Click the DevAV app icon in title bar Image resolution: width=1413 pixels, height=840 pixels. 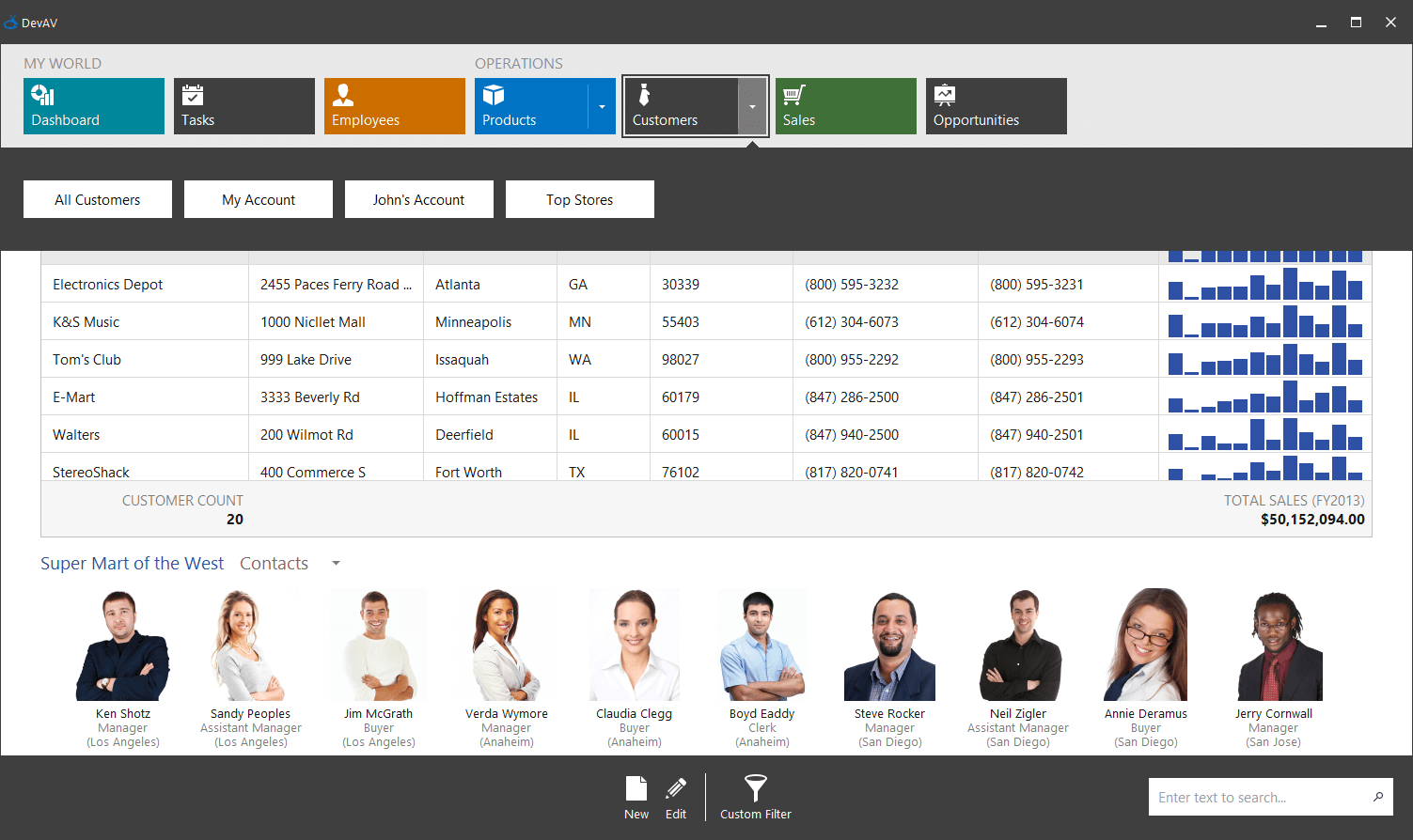click(x=11, y=22)
